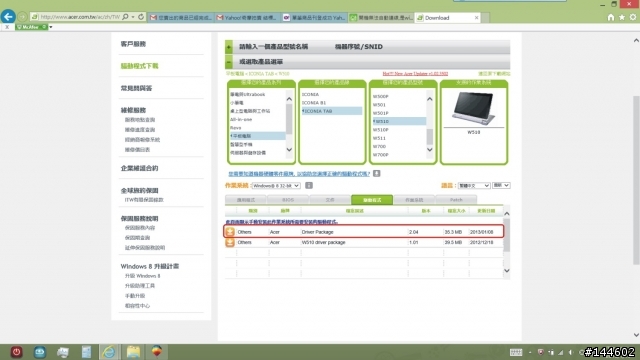
Task: Select W500P in model list
Action: click(380, 96)
